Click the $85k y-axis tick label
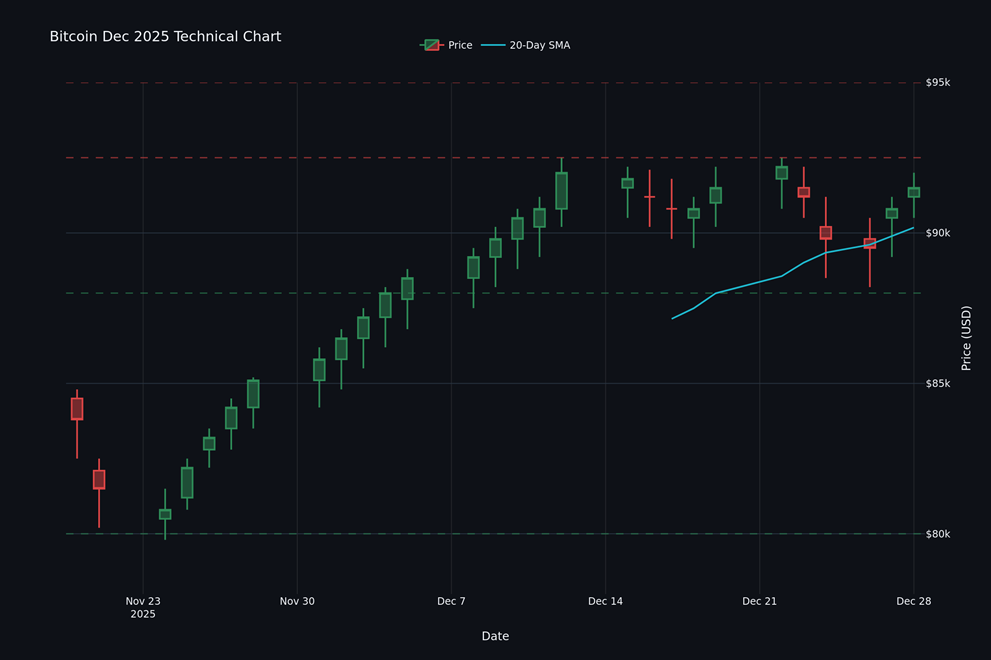991x660 pixels. [x=937, y=384]
